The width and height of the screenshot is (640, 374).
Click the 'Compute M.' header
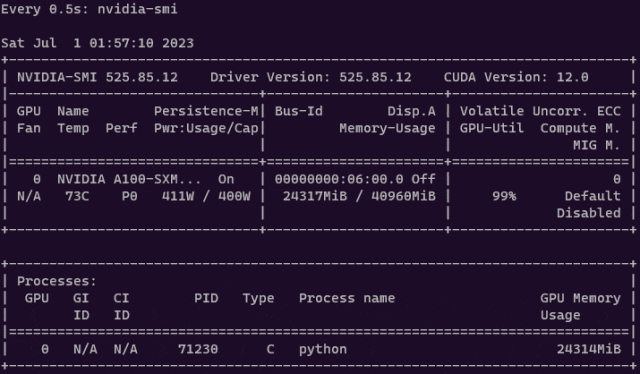tap(580, 128)
